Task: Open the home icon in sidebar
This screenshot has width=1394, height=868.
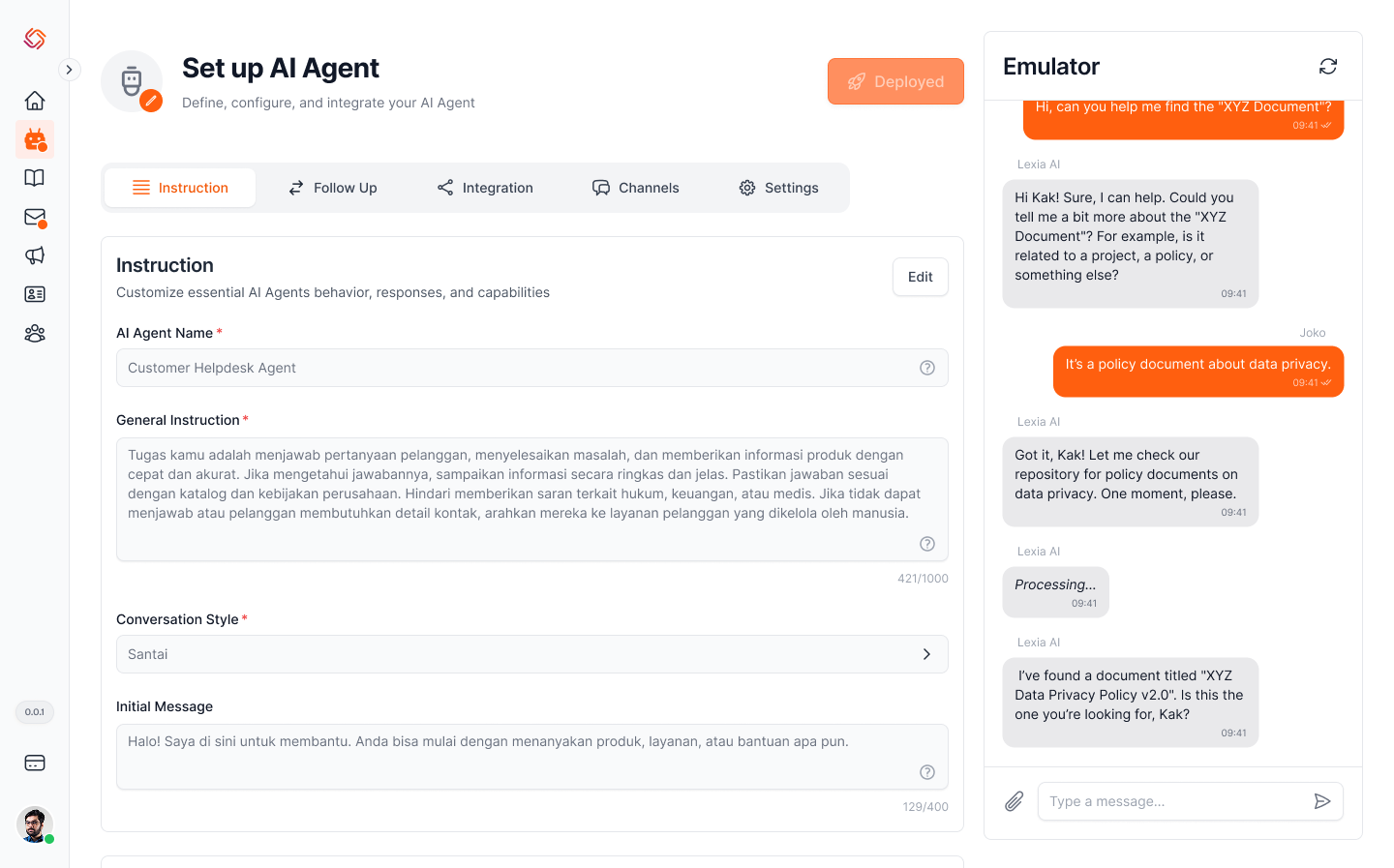Action: click(35, 101)
